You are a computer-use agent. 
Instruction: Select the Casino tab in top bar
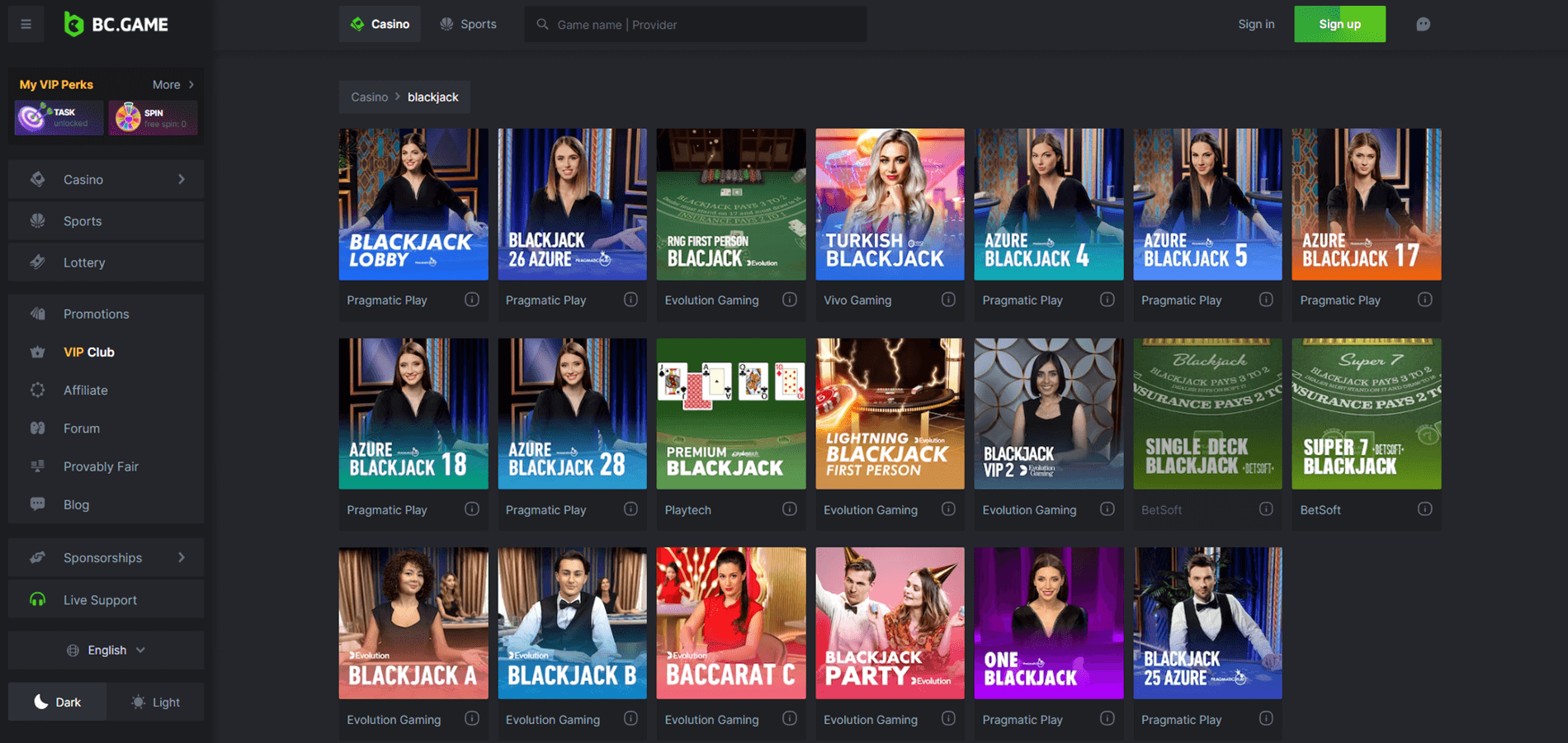[x=380, y=24]
